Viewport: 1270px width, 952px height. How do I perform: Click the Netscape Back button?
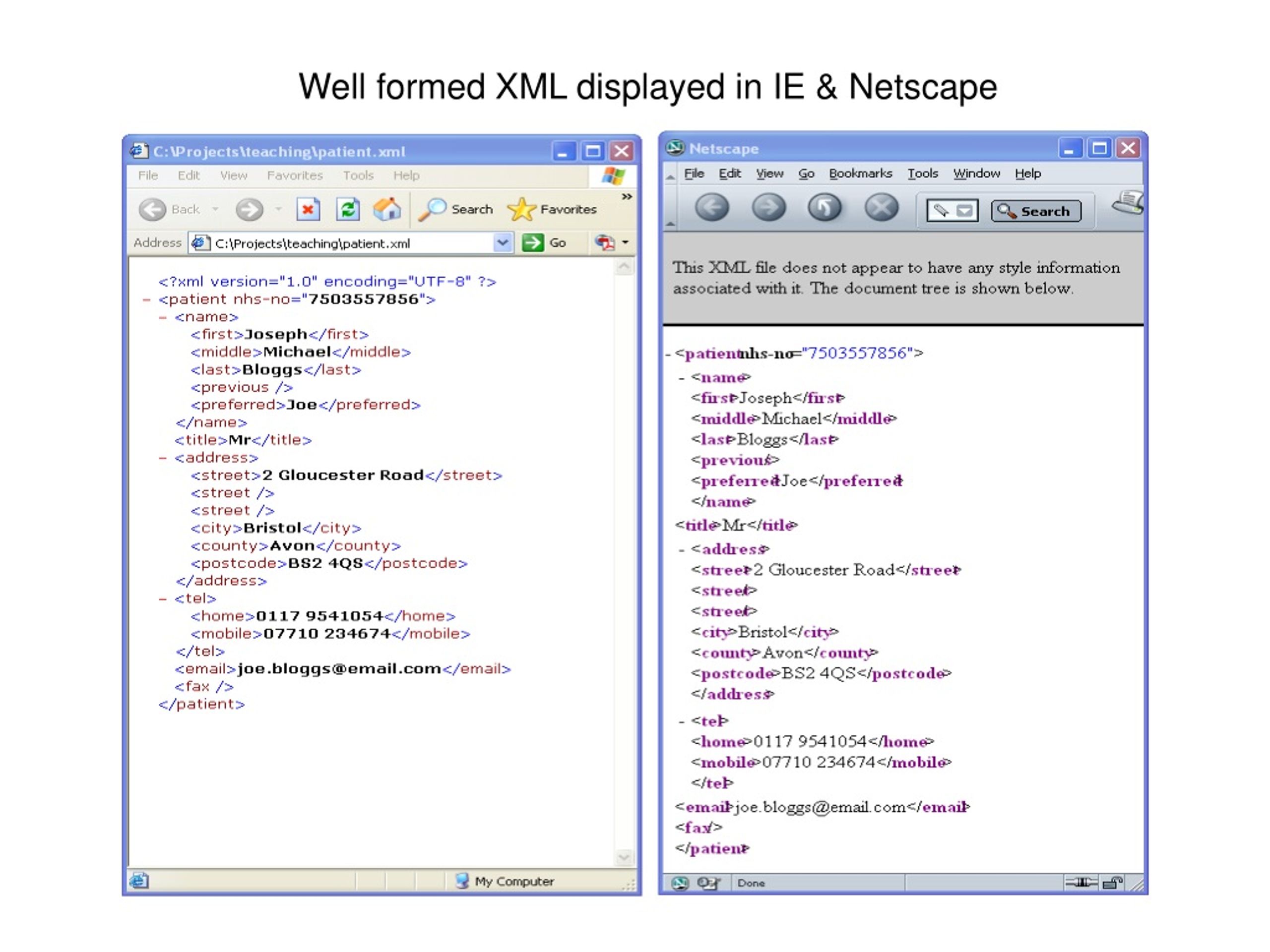712,208
